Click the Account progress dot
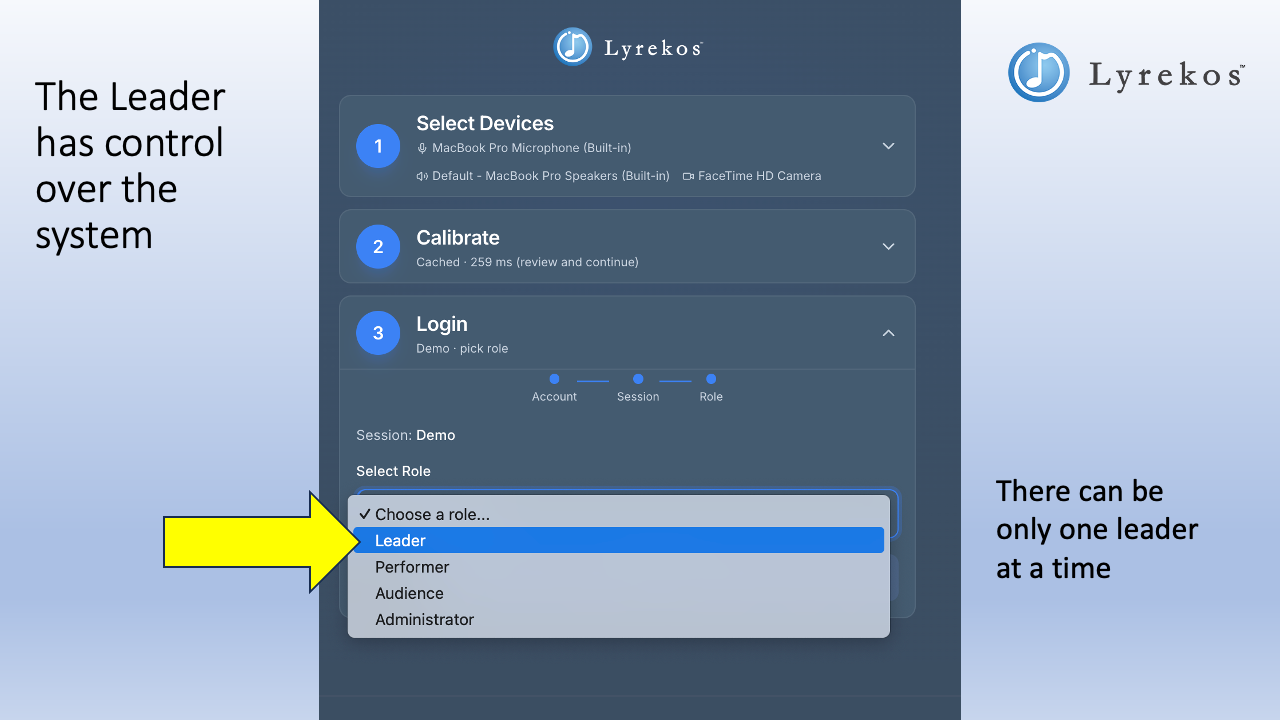 click(554, 379)
